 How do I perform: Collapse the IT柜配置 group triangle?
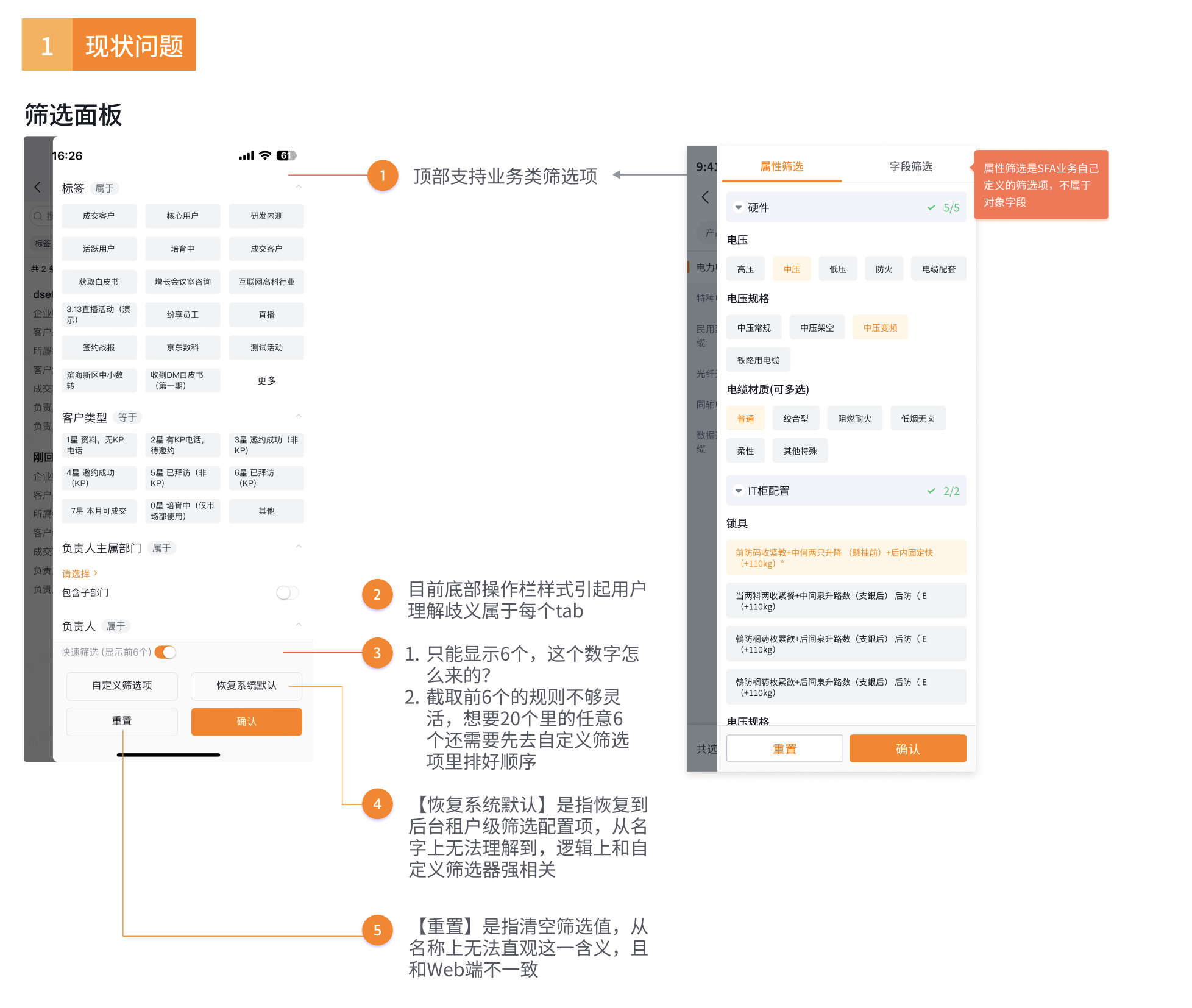tap(738, 491)
